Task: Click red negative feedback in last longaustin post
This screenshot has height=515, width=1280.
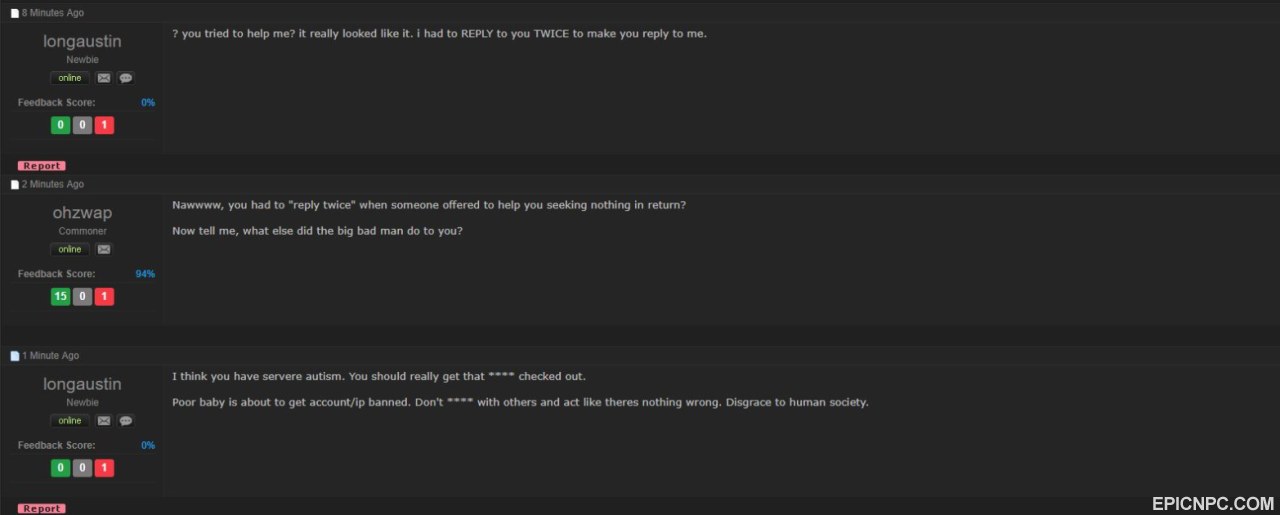Action: pyautogui.click(x=104, y=468)
